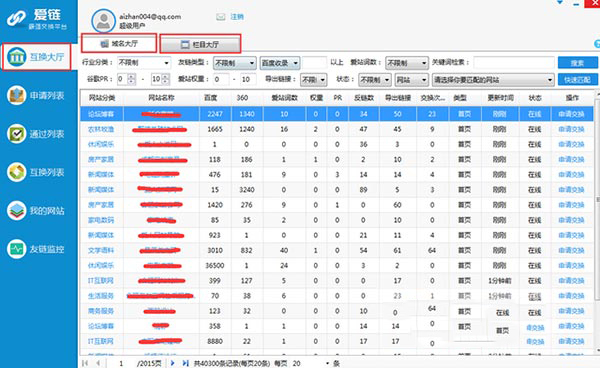Image resolution: width=600 pixels, height=368 pixels.
Task: Select the 文学百科 category cell
Action: click(x=101, y=251)
